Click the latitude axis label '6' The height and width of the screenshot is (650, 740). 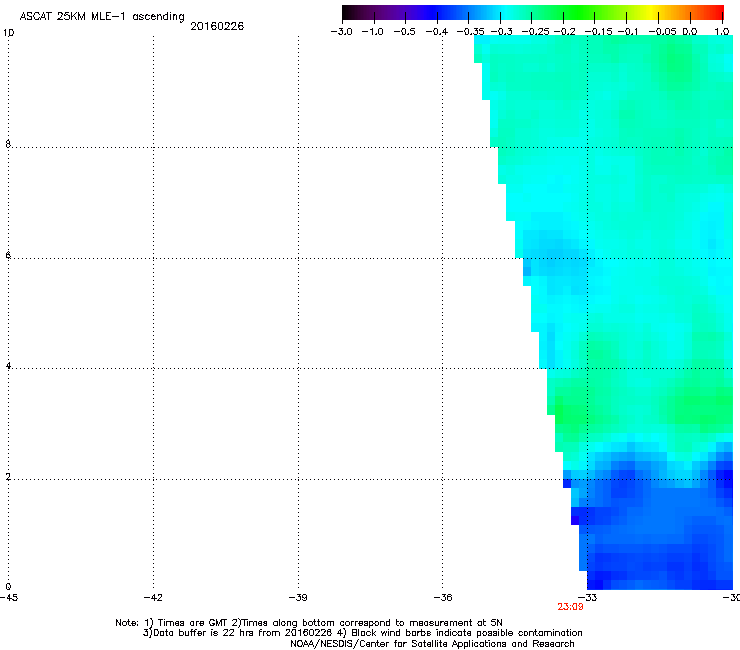pos(8,255)
